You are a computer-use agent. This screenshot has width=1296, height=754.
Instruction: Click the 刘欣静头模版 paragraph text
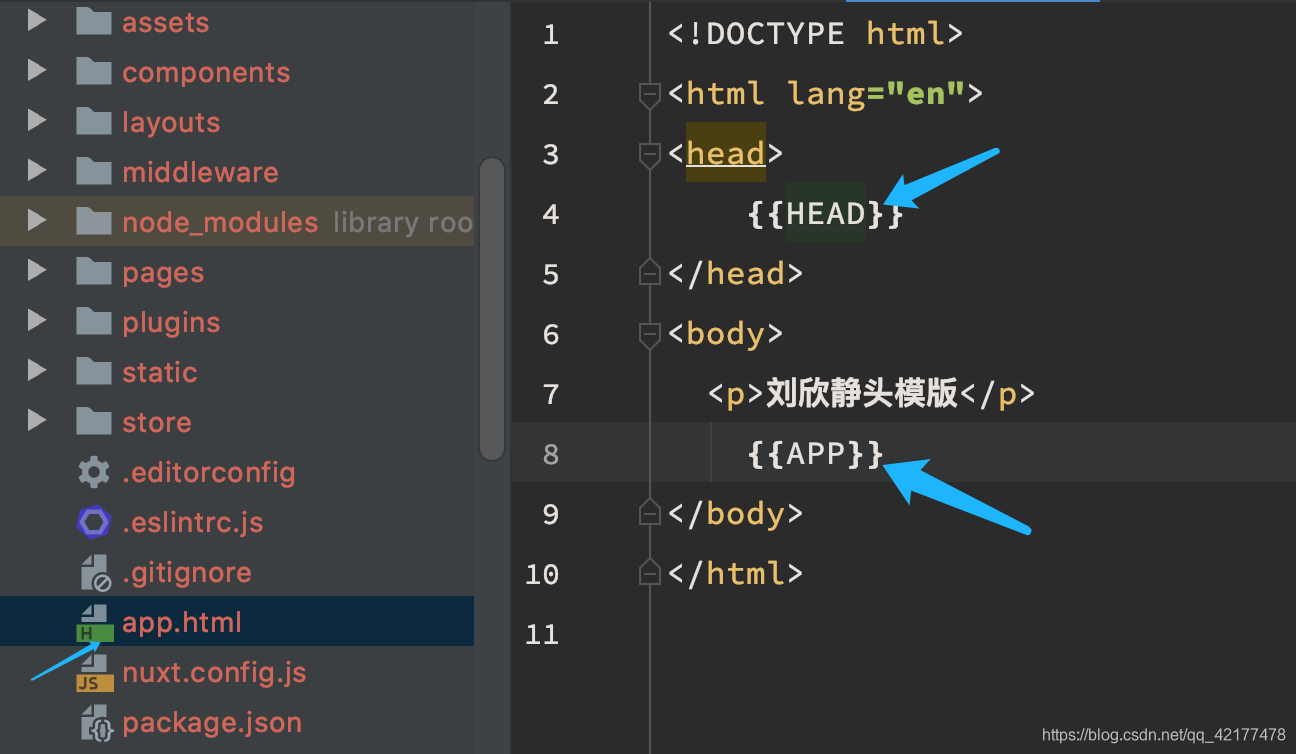tap(863, 394)
